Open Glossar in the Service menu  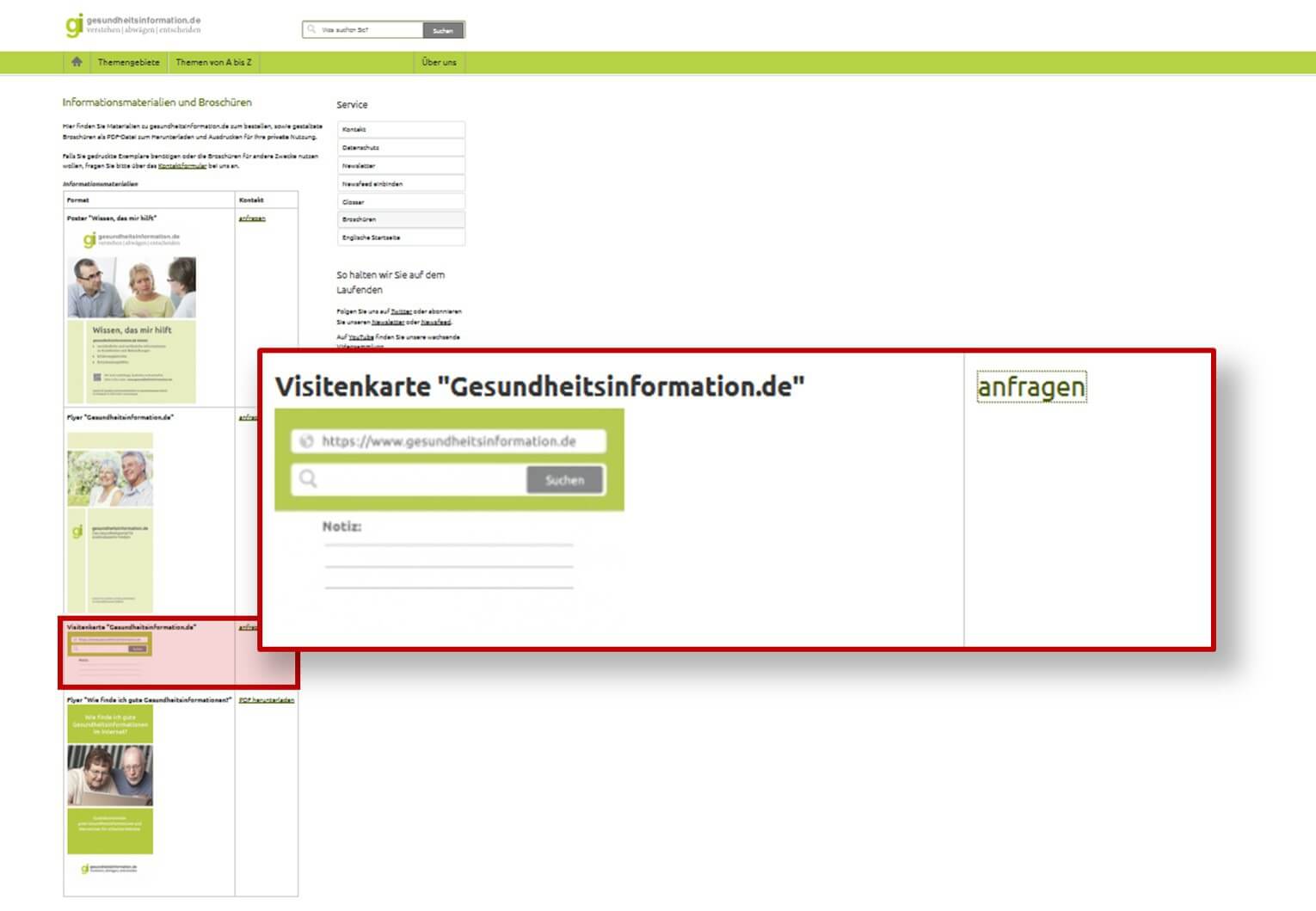coord(401,201)
